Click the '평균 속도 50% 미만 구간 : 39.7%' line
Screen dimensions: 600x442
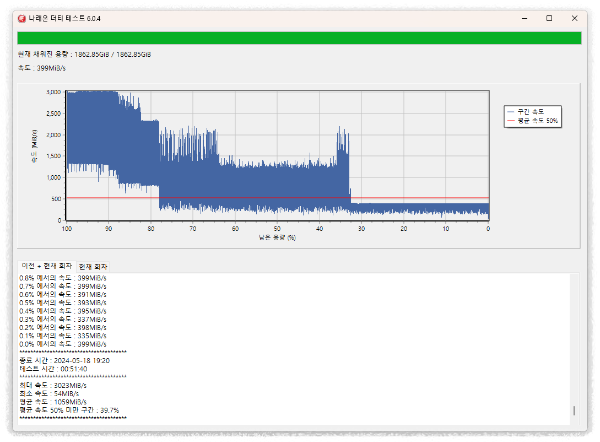click(x=69, y=410)
